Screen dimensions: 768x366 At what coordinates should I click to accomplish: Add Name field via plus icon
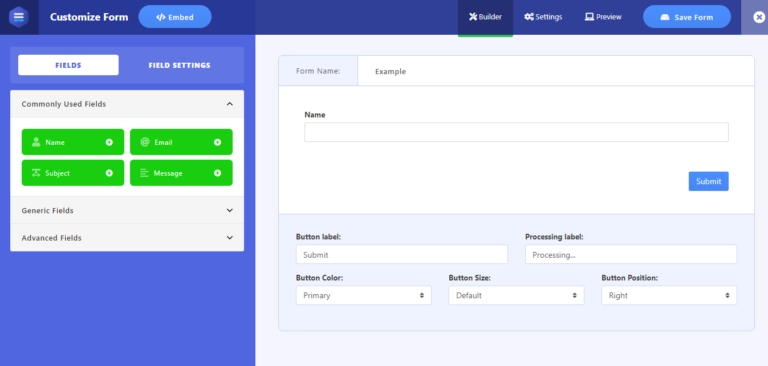[109, 142]
